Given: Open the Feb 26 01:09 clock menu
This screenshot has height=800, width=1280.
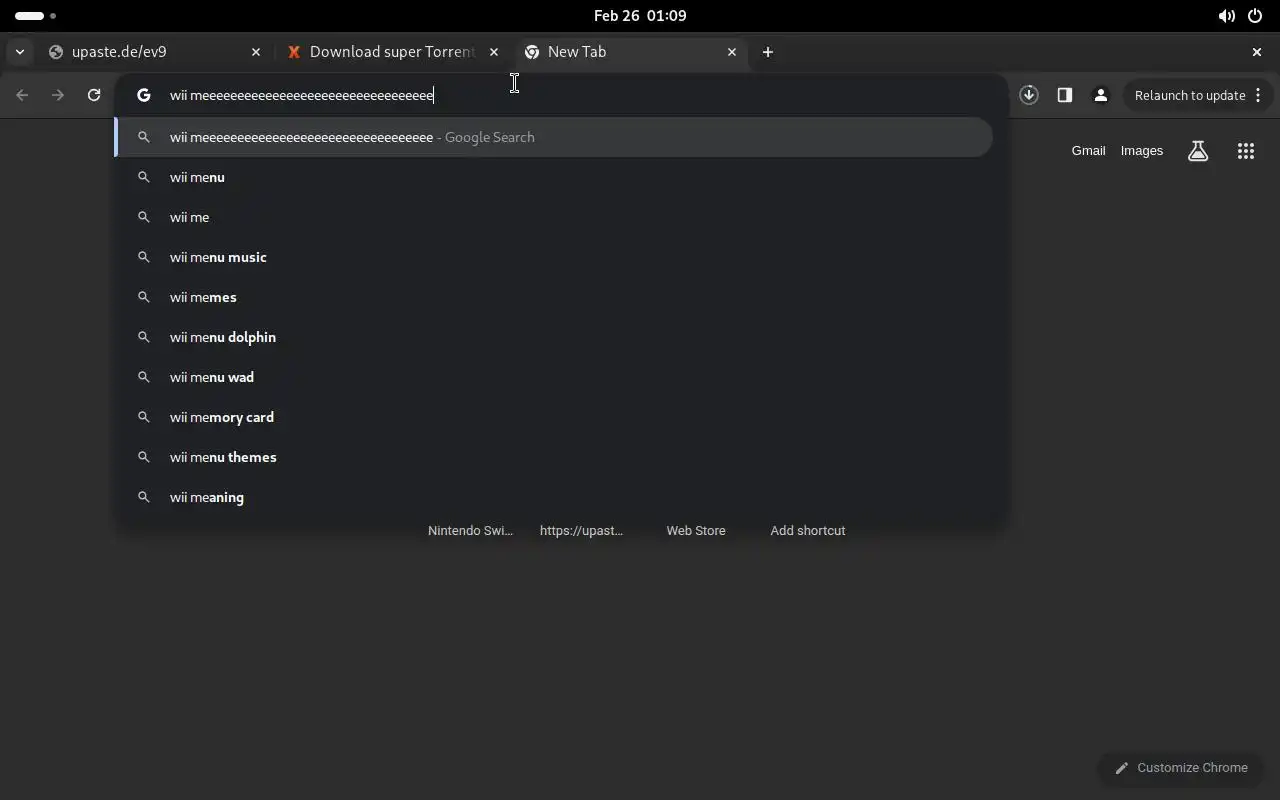Looking at the screenshot, I should point(640,16).
